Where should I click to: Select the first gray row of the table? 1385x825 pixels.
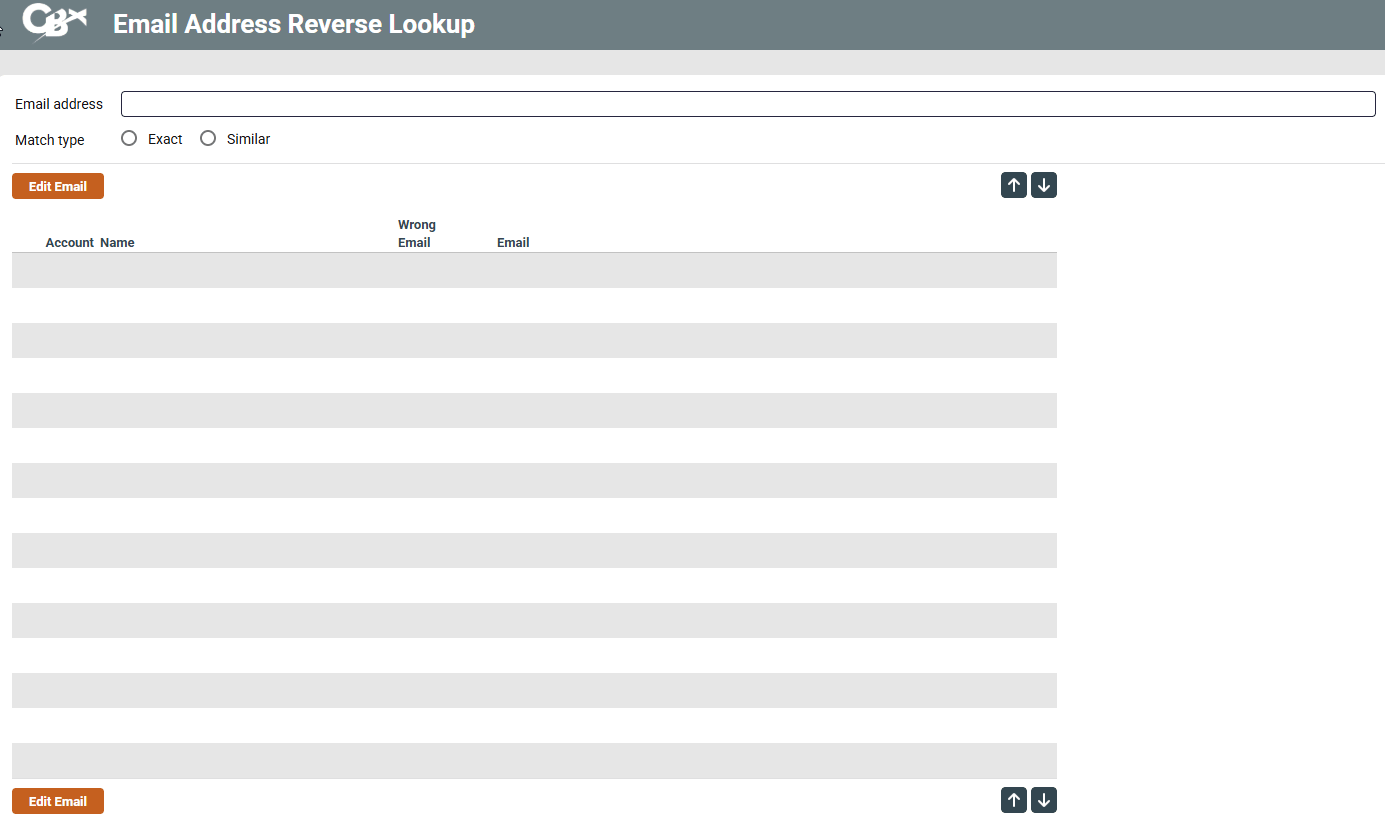(x=534, y=270)
